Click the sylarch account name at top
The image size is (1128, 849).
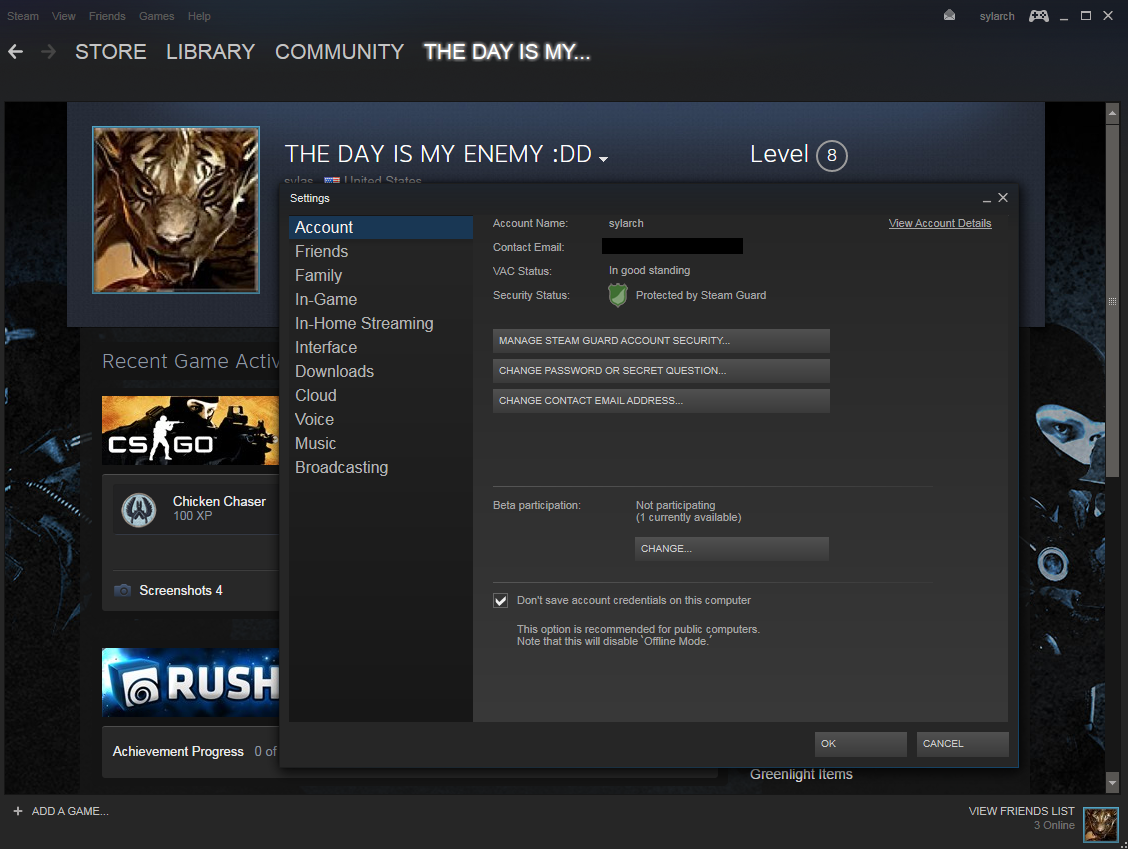click(x=997, y=16)
